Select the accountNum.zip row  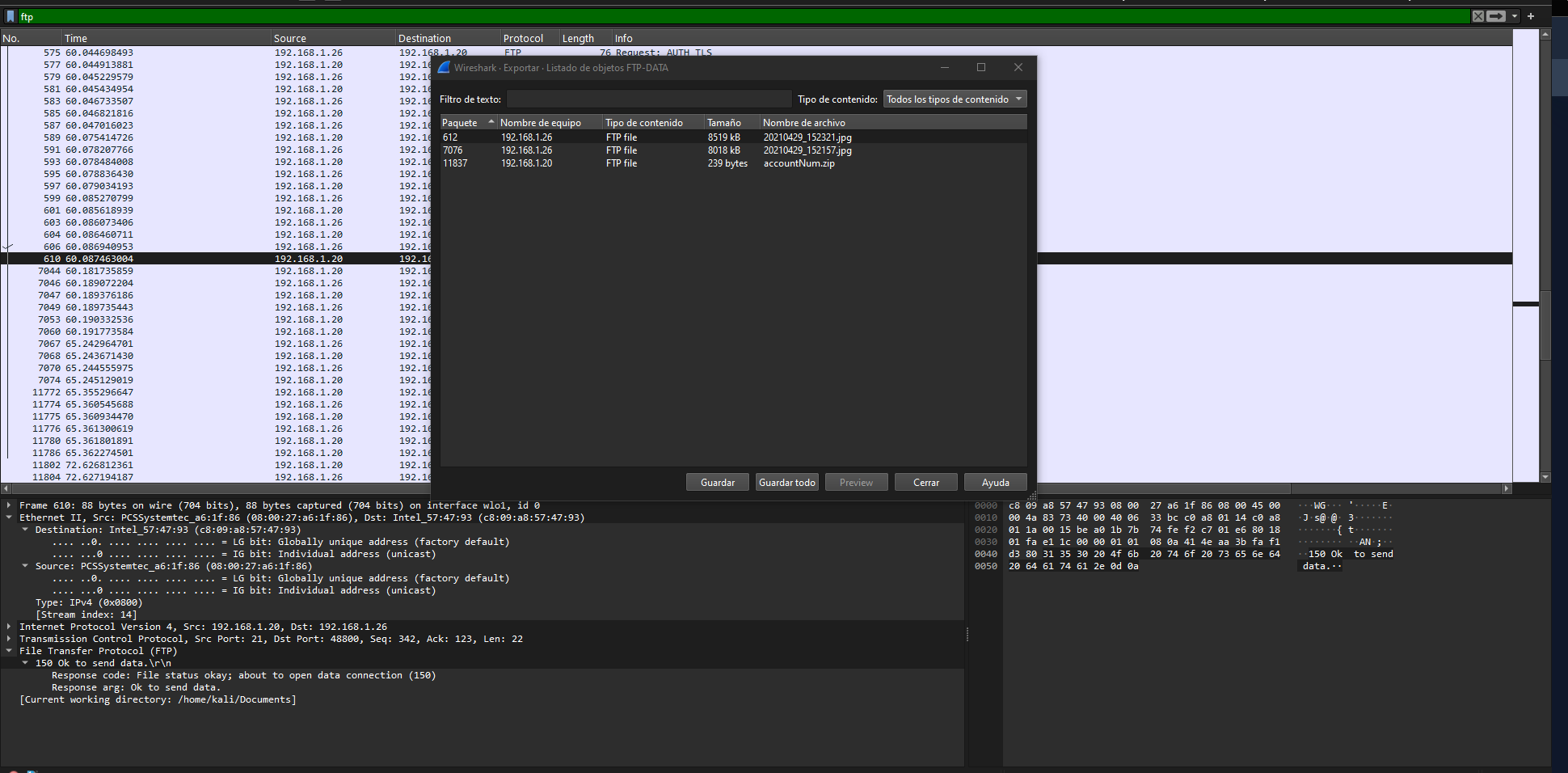click(799, 163)
